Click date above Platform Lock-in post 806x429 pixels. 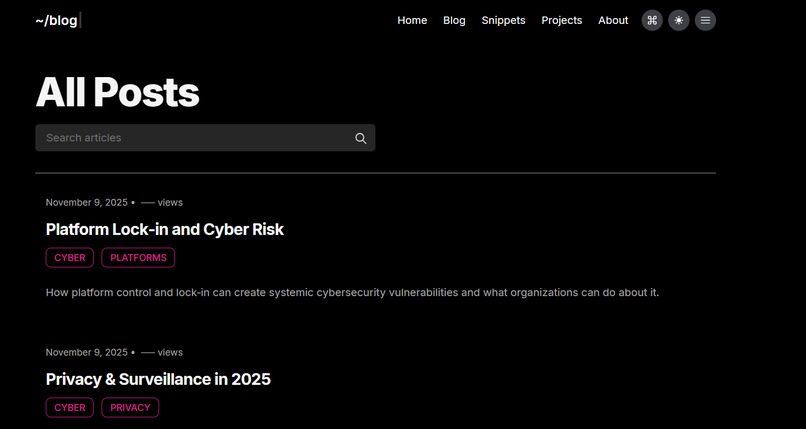(x=86, y=202)
